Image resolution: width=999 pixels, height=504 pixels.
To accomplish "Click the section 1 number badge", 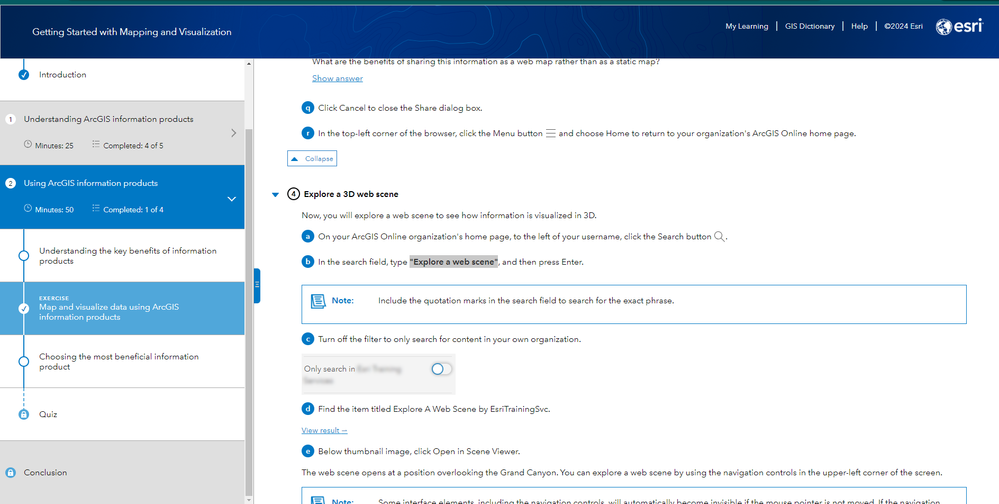I will 10,119.
